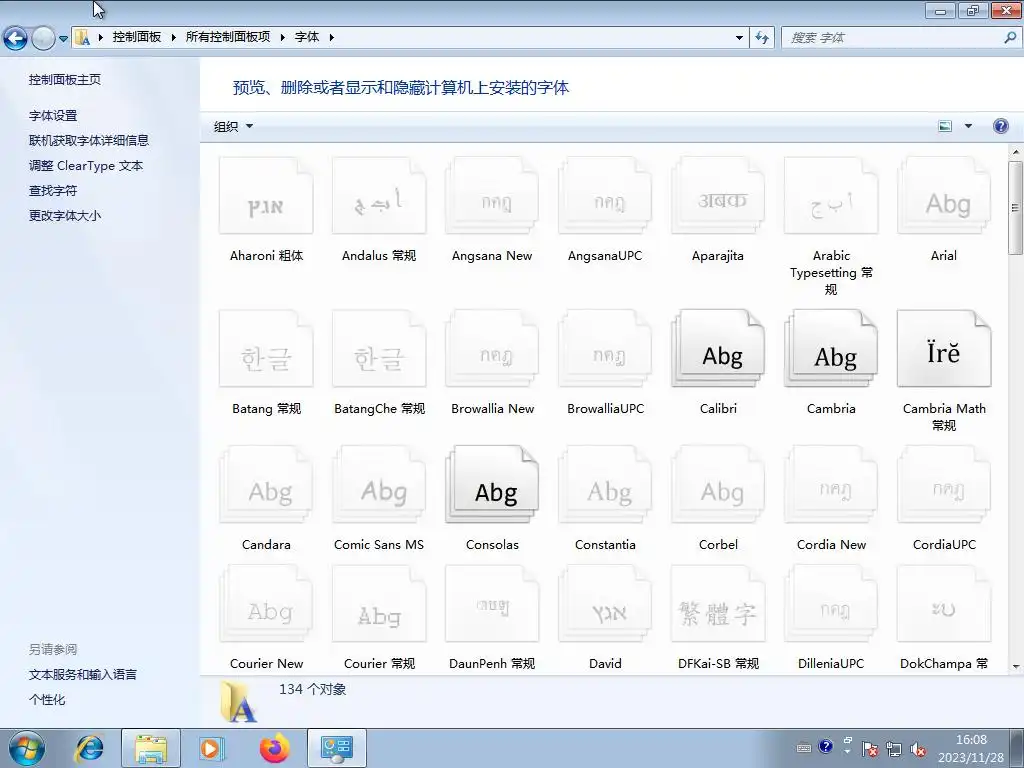Open 查找字符 link

point(53,191)
